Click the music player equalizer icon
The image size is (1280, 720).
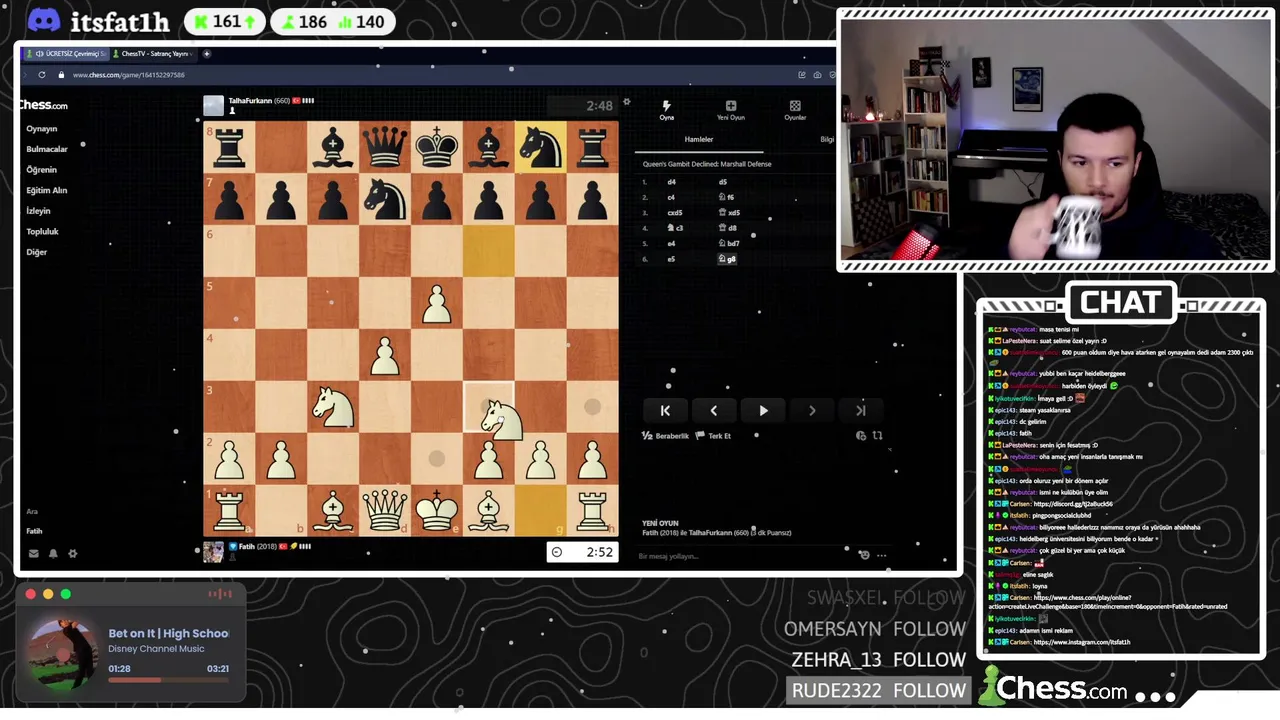(219, 594)
